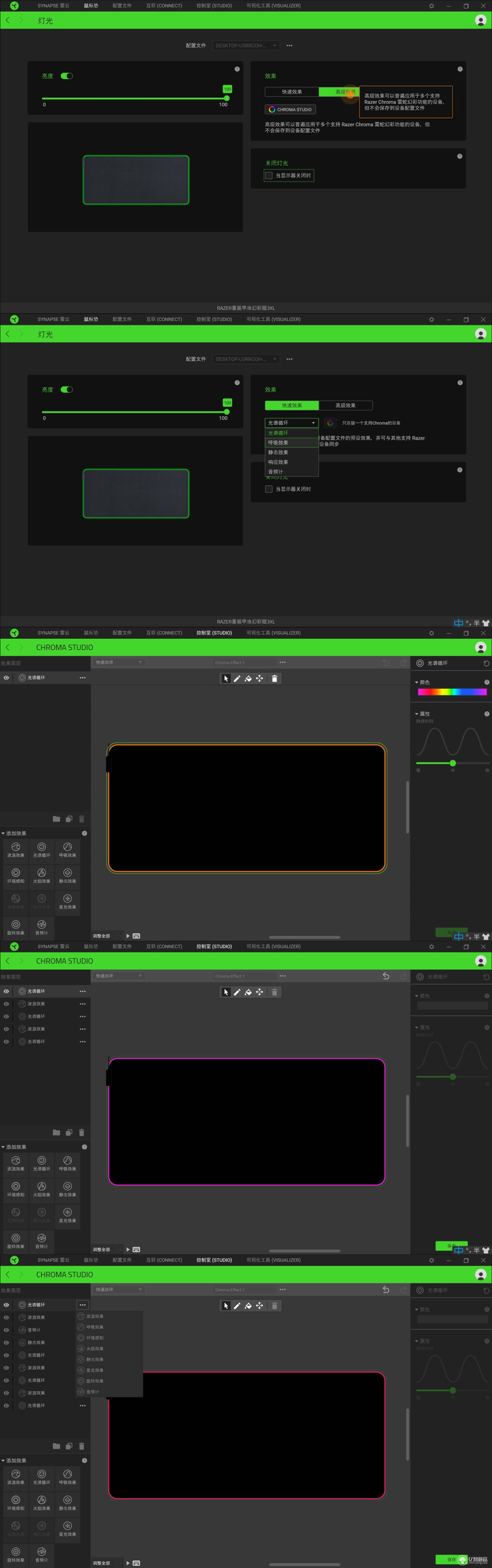Click 亮度 slider track in top Lighting window
This screenshot has width=492, height=1568.
coord(135,98)
